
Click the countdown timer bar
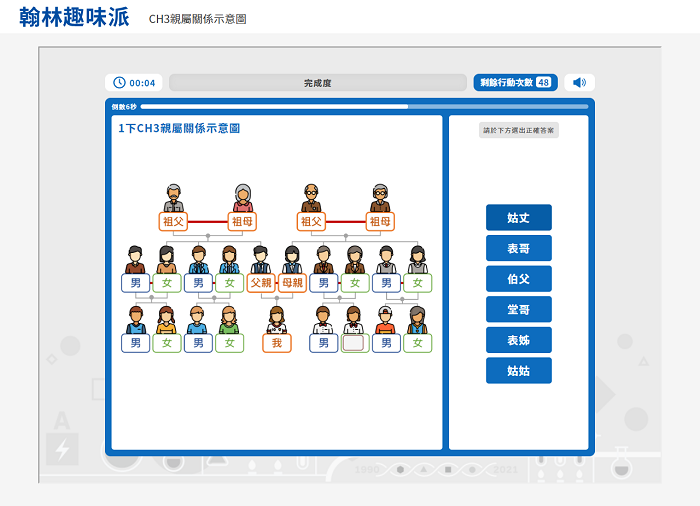[x=364, y=106]
